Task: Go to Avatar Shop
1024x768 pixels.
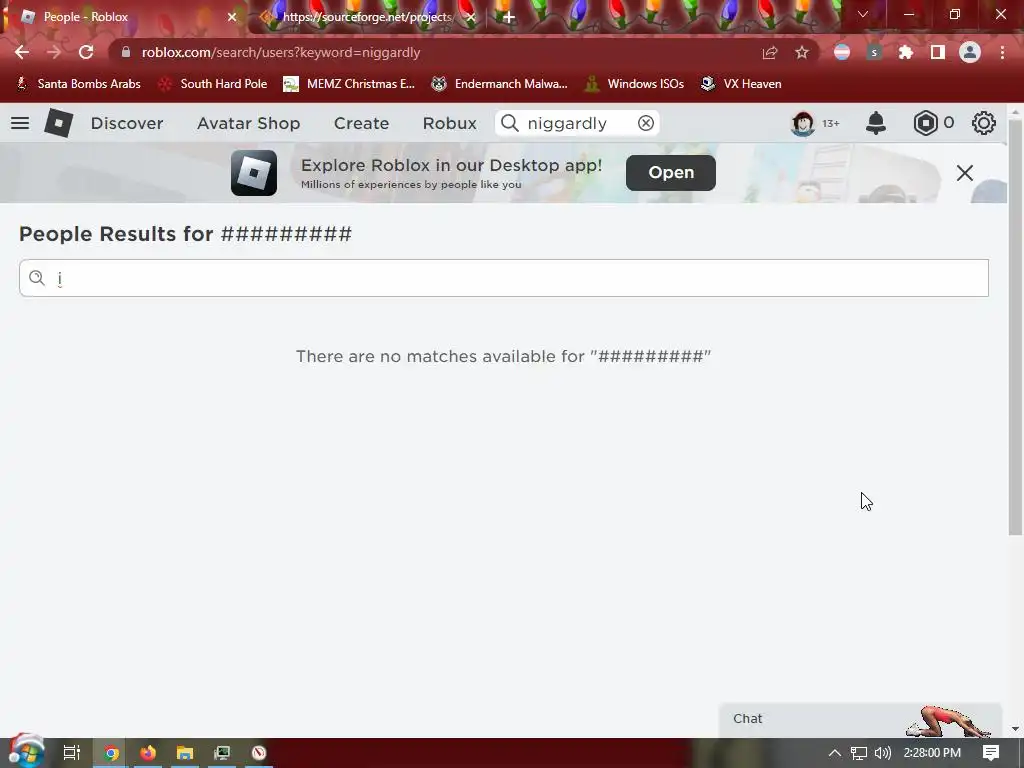Action: (249, 123)
